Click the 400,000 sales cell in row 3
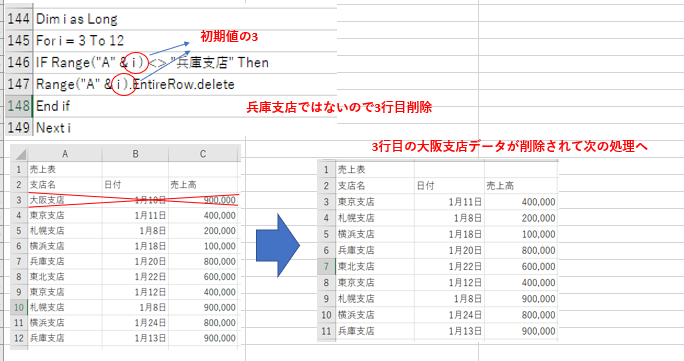 (x=521, y=202)
